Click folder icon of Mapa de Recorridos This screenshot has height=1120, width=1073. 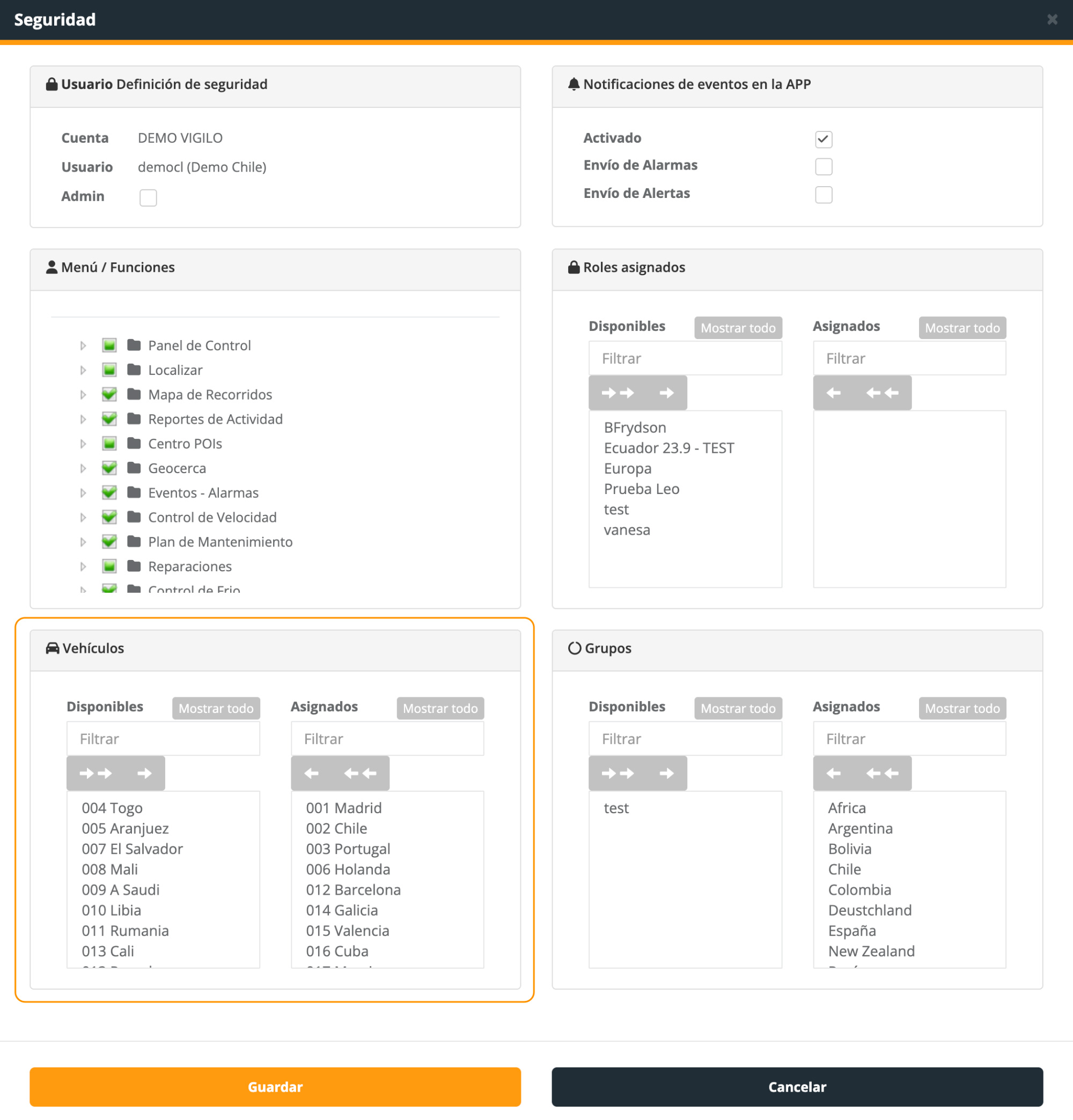pos(134,394)
